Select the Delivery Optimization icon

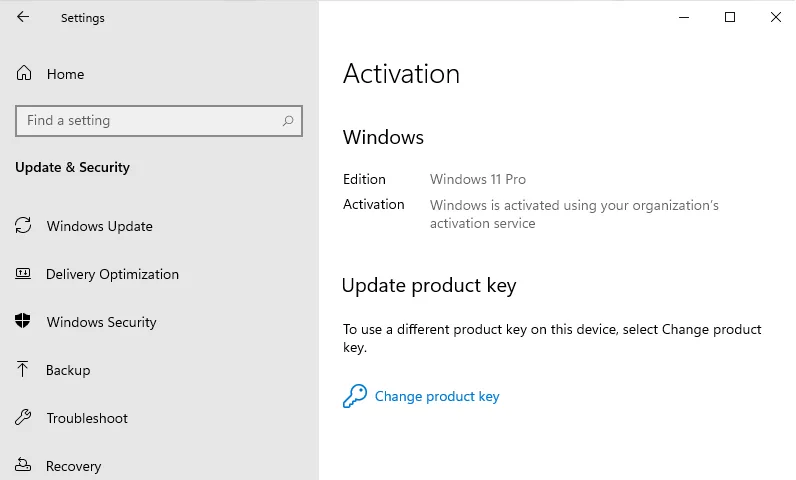coord(23,274)
